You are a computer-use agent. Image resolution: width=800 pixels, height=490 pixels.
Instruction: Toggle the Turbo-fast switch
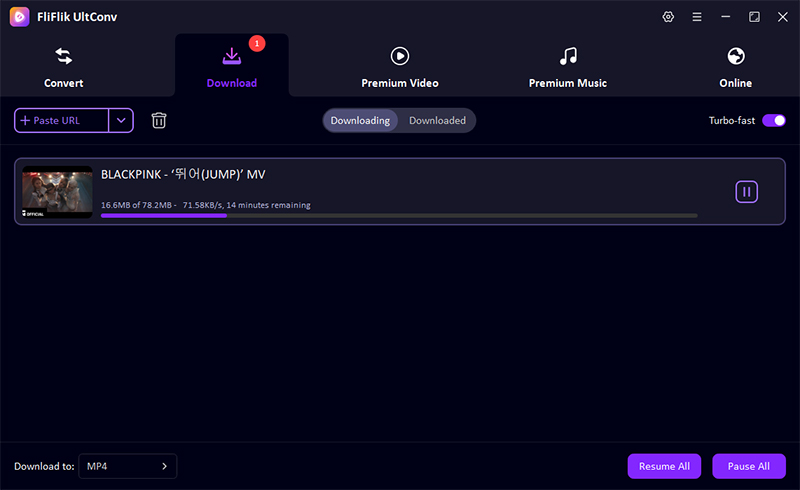773,120
